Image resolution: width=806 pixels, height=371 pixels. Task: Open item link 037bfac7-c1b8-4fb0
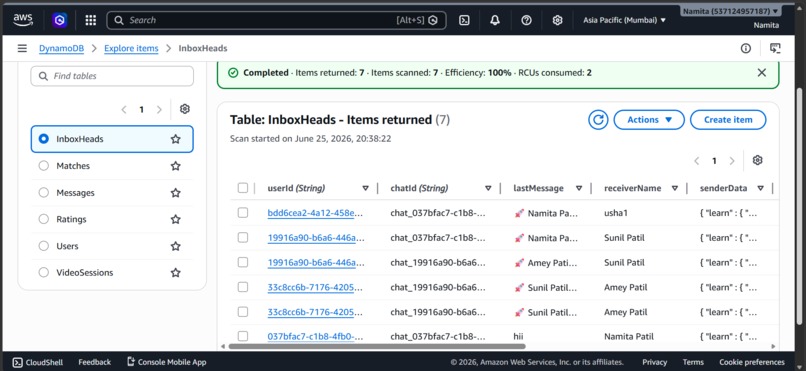pyautogui.click(x=316, y=337)
